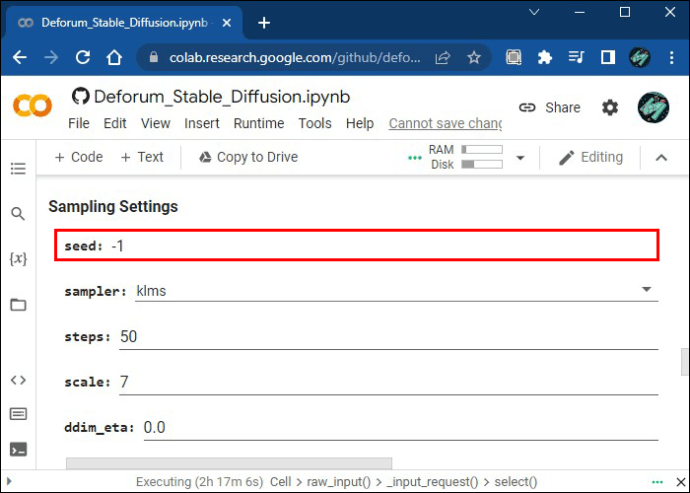This screenshot has height=493, width=690.
Task: Open table of contents sidebar icon
Action: (x=18, y=168)
